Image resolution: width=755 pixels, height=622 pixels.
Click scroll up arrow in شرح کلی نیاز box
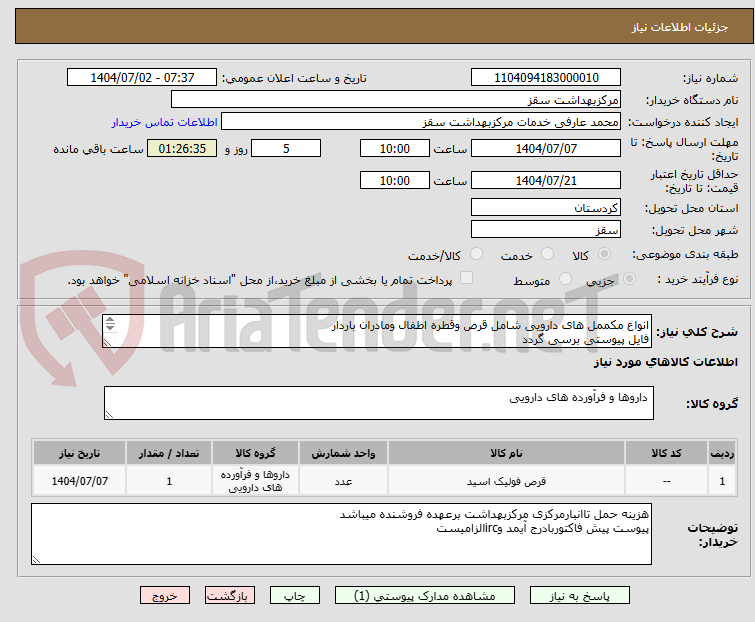[110, 320]
